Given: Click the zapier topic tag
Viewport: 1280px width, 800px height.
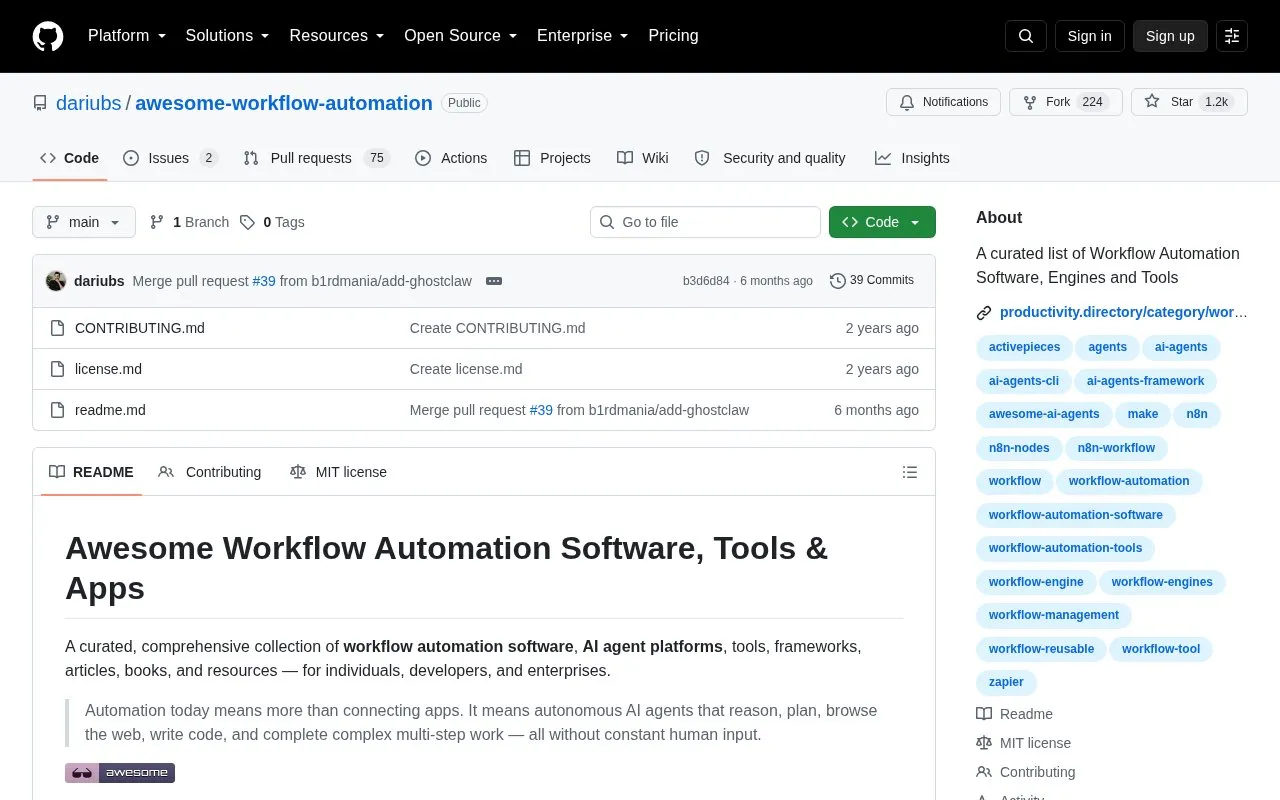Looking at the screenshot, I should tap(1006, 682).
